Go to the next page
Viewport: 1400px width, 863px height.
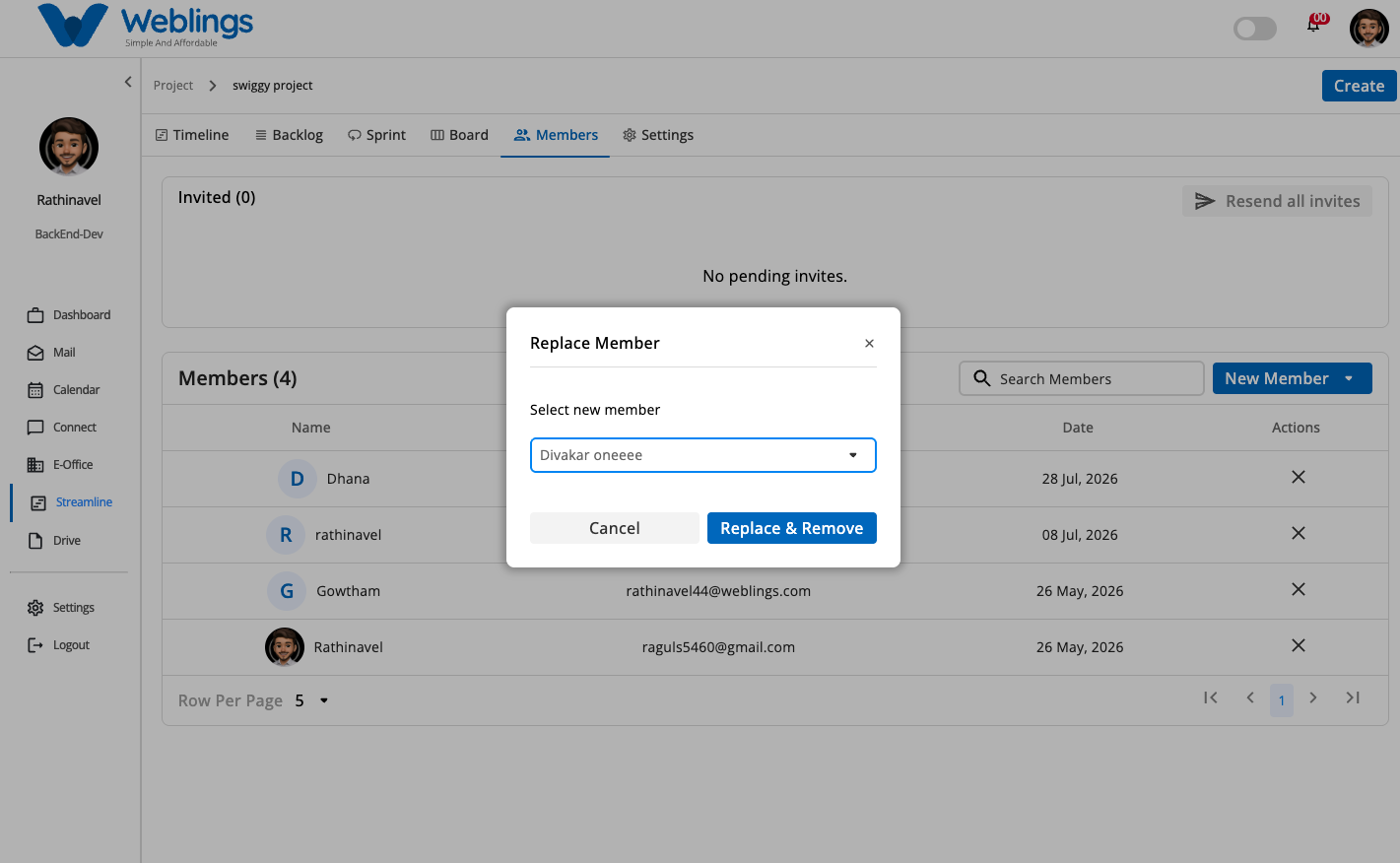click(x=1313, y=697)
